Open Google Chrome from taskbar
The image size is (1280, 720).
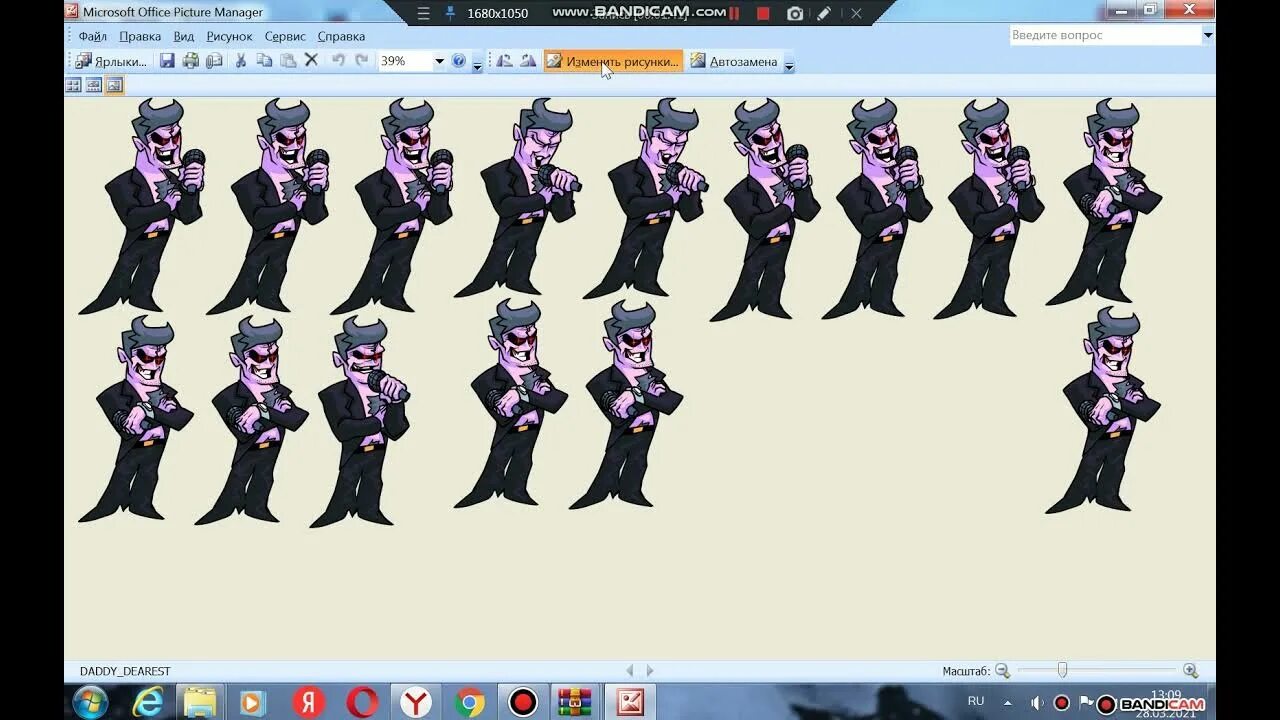pos(469,703)
